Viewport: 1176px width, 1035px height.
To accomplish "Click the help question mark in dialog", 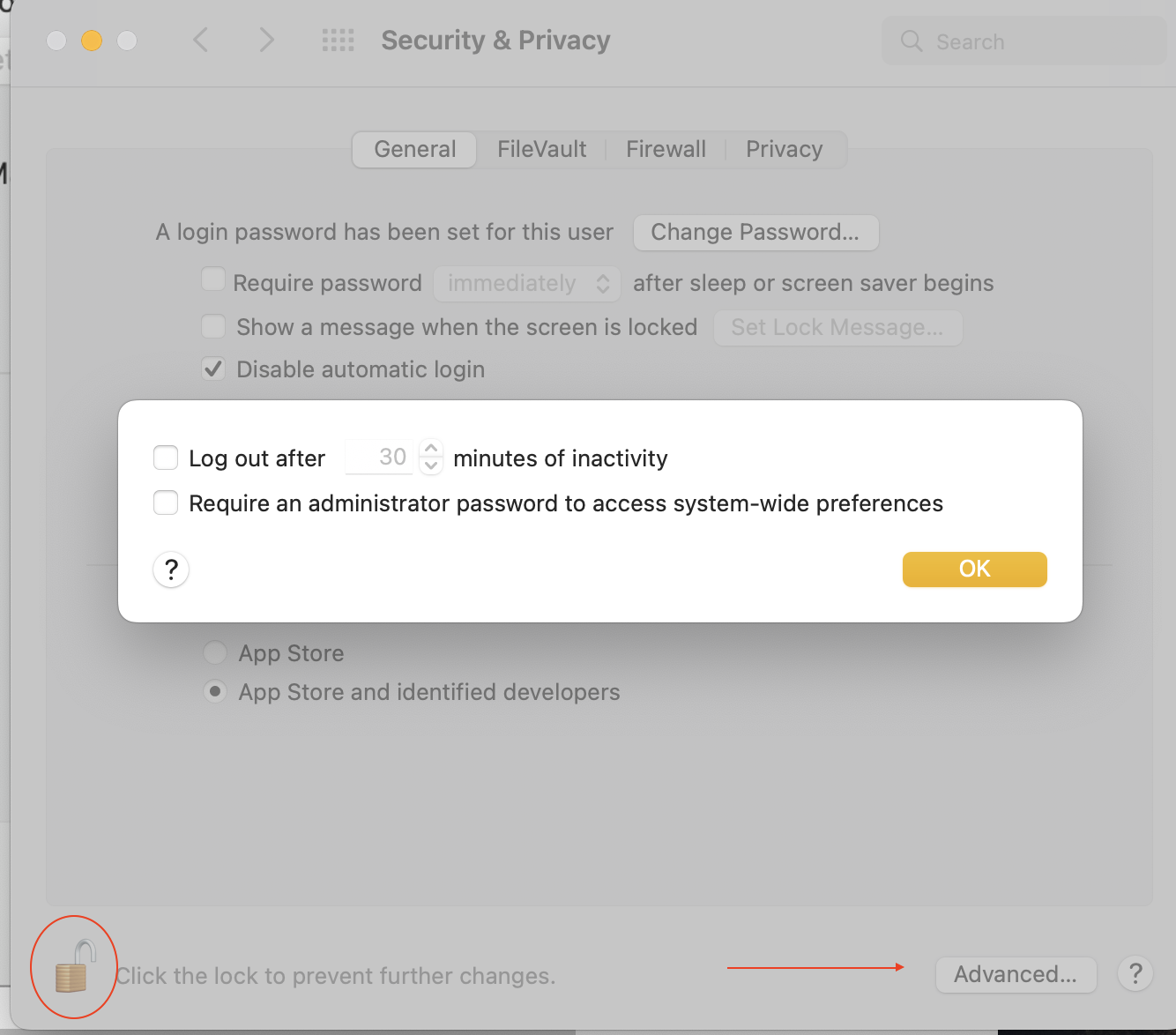I will tap(171, 570).
